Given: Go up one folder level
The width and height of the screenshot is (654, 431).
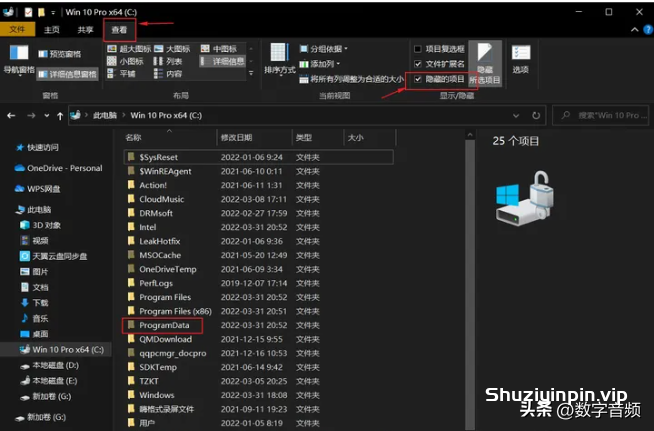Looking at the screenshot, I should pyautogui.click(x=60, y=116).
